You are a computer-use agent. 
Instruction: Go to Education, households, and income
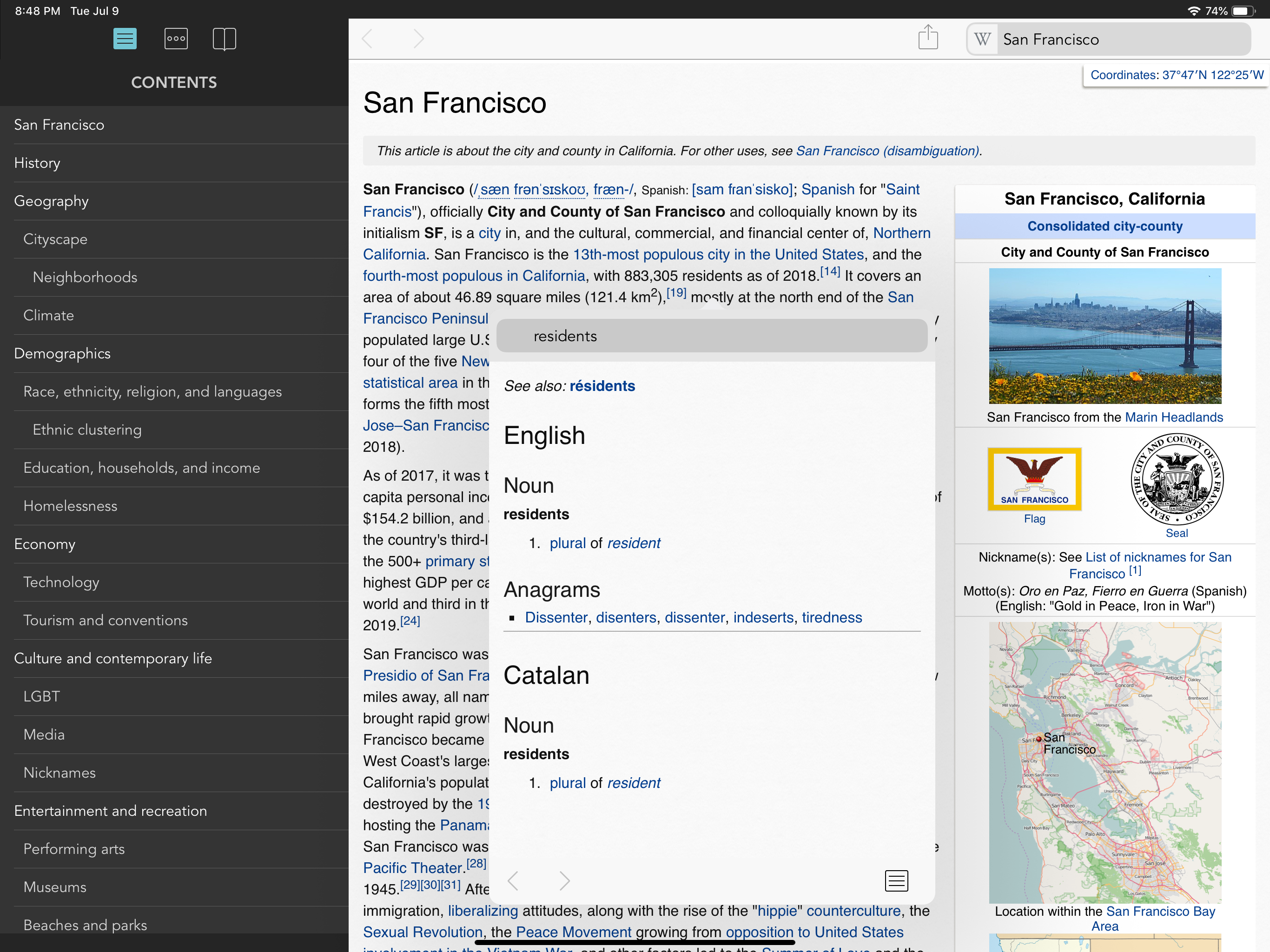tap(174, 468)
